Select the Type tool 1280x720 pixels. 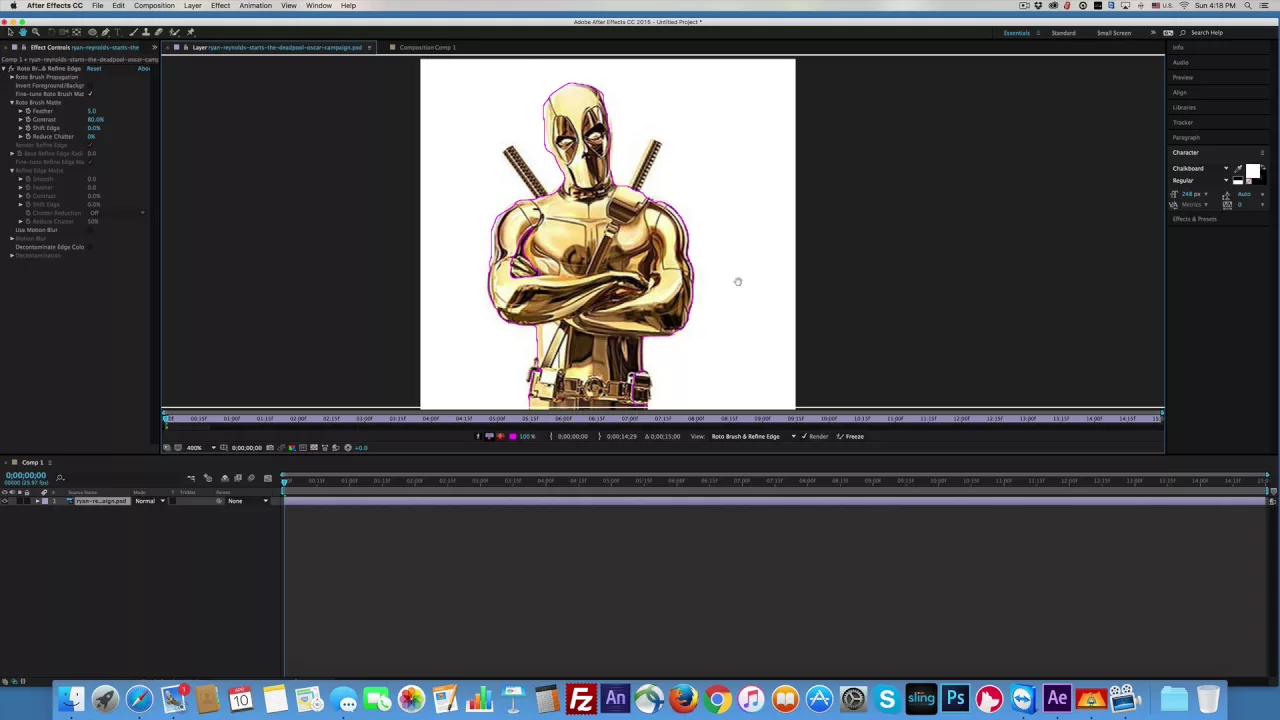click(117, 32)
